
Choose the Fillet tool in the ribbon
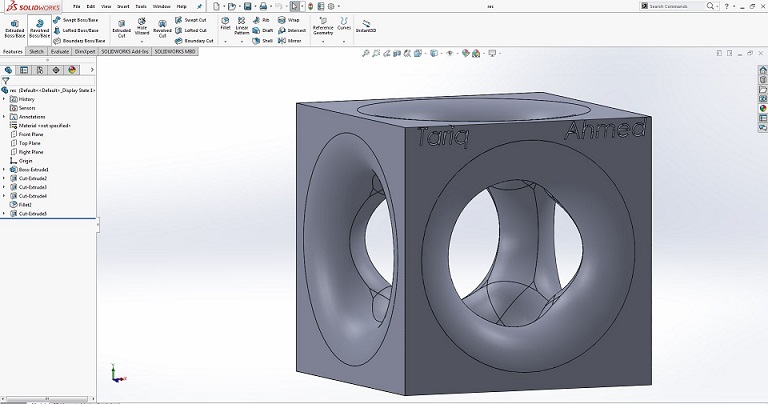pos(226,24)
